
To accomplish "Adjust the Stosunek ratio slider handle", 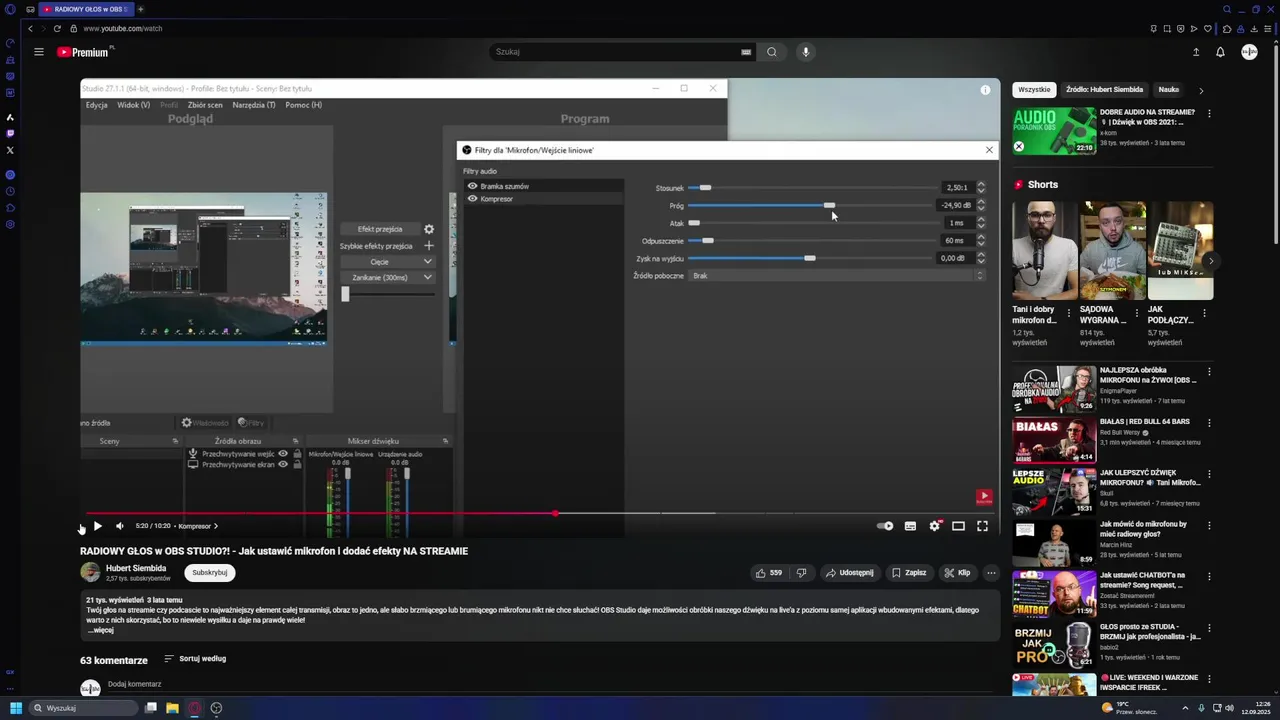I will 705,188.
